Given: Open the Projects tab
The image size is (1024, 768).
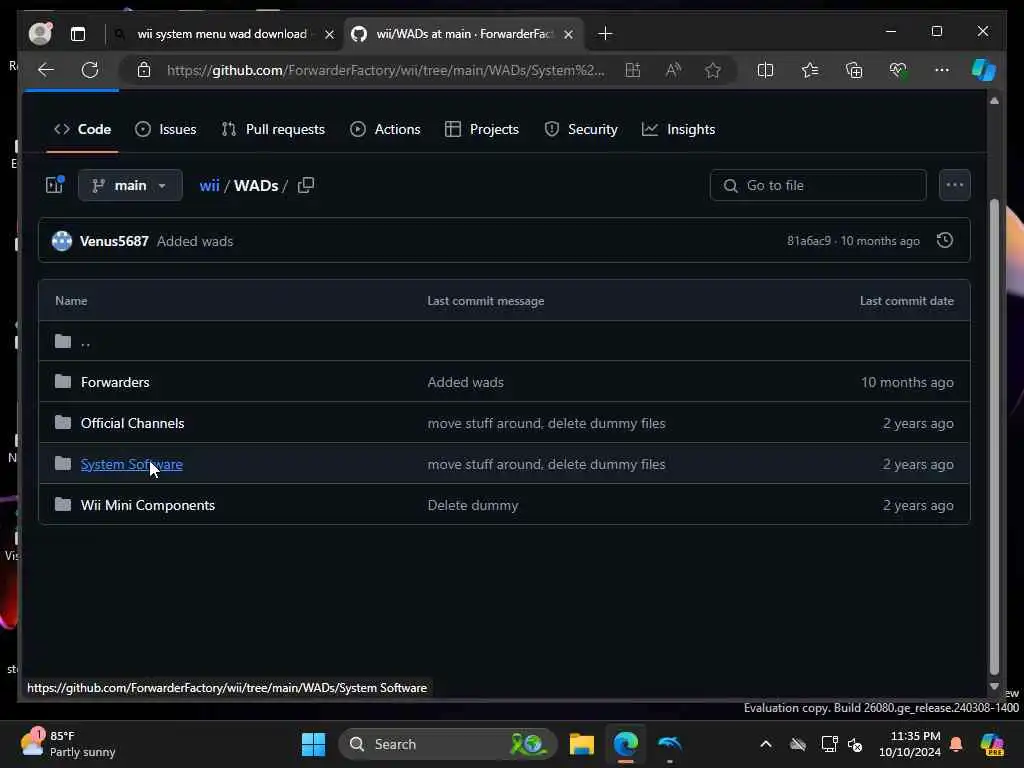Looking at the screenshot, I should point(482,129).
